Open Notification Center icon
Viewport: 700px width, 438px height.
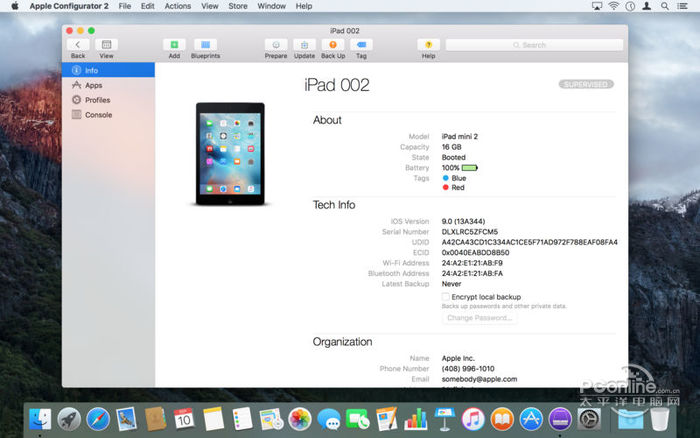(x=682, y=6)
